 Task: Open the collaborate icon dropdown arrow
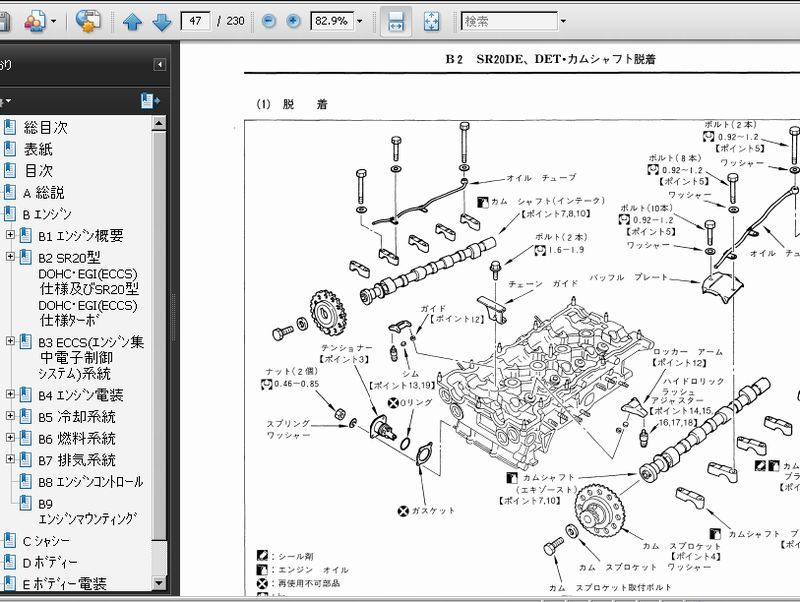(x=54, y=21)
